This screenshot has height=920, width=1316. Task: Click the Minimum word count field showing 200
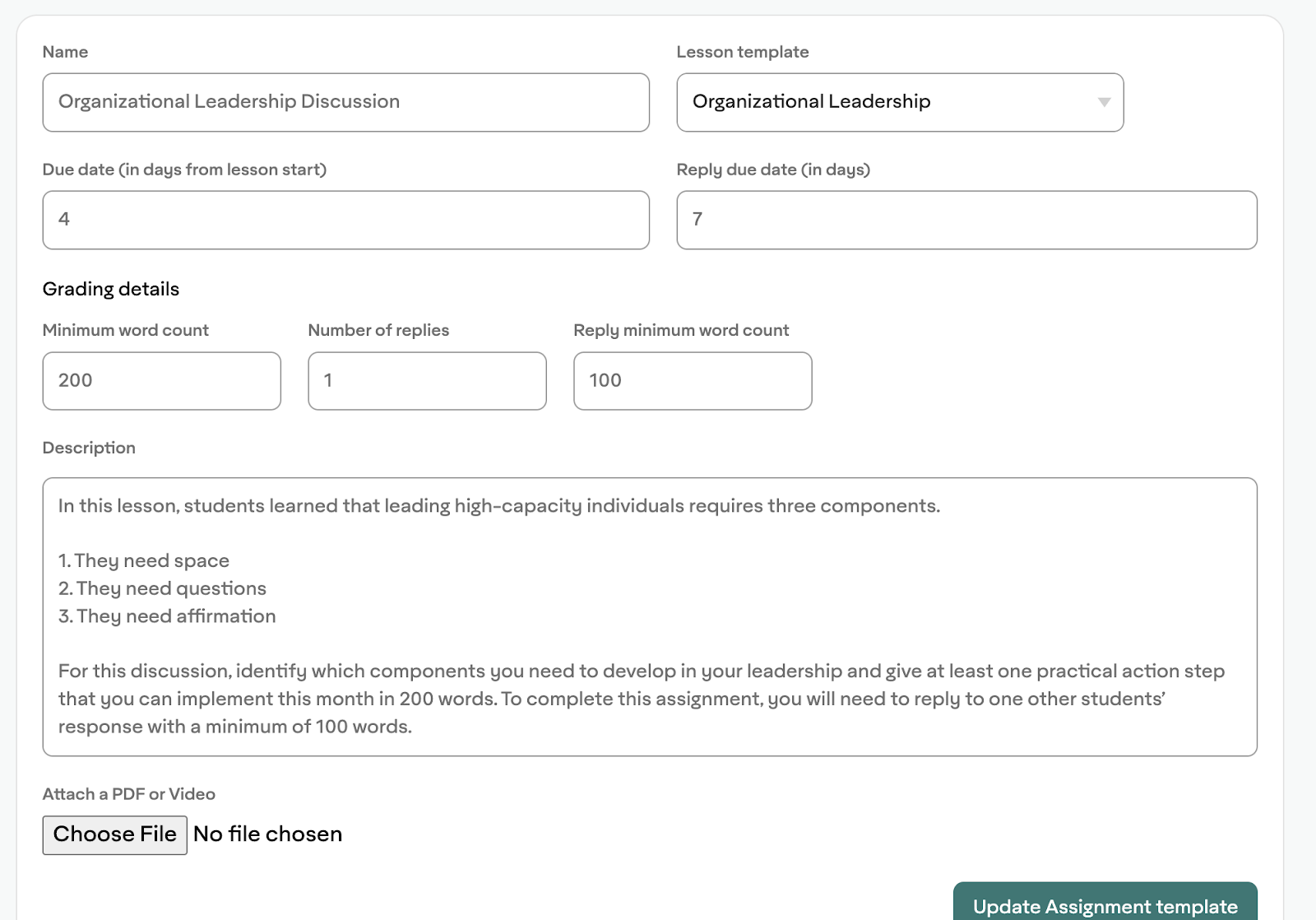click(161, 381)
